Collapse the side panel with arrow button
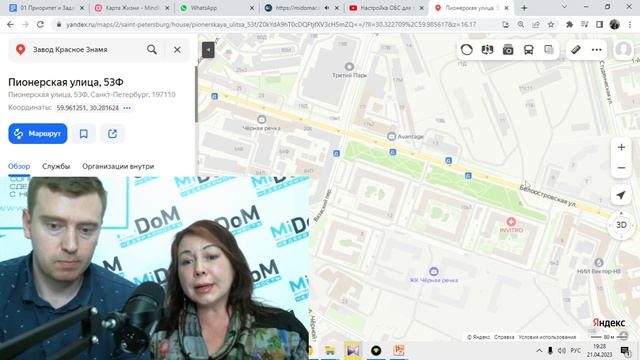The width and height of the screenshot is (640, 360). click(208, 50)
